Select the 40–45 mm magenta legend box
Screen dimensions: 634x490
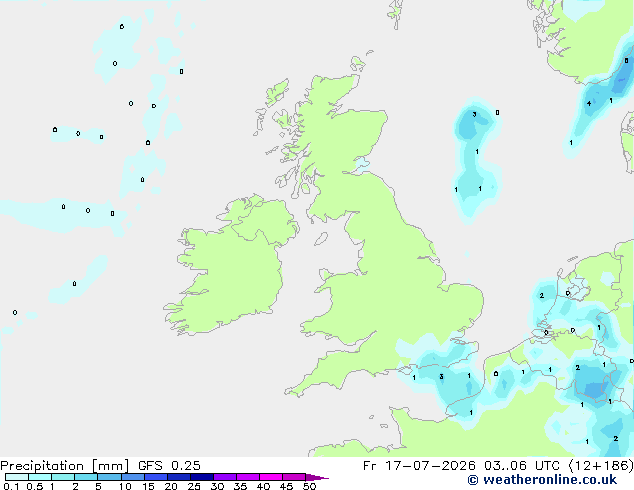pyautogui.click(x=271, y=477)
